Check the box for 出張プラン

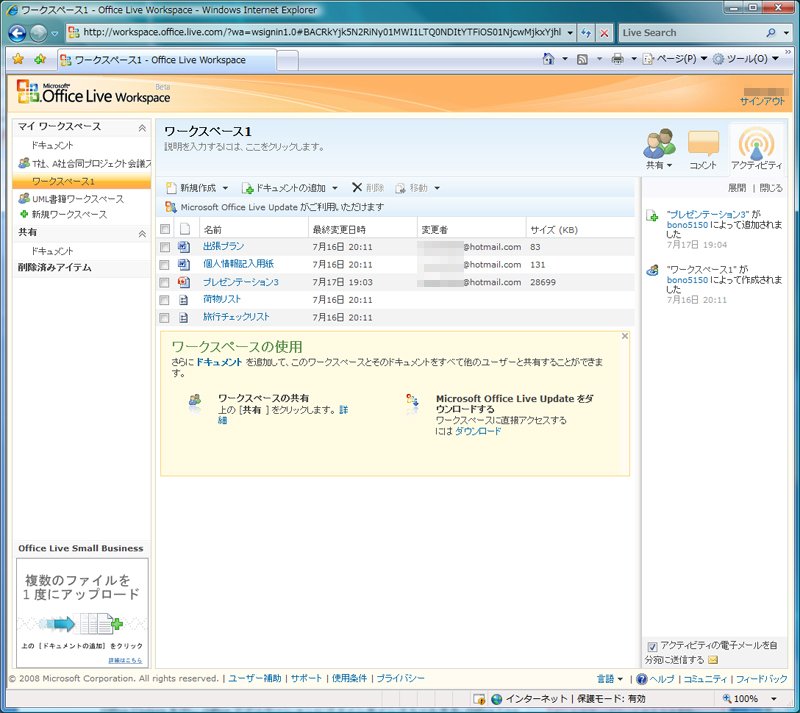[164, 247]
